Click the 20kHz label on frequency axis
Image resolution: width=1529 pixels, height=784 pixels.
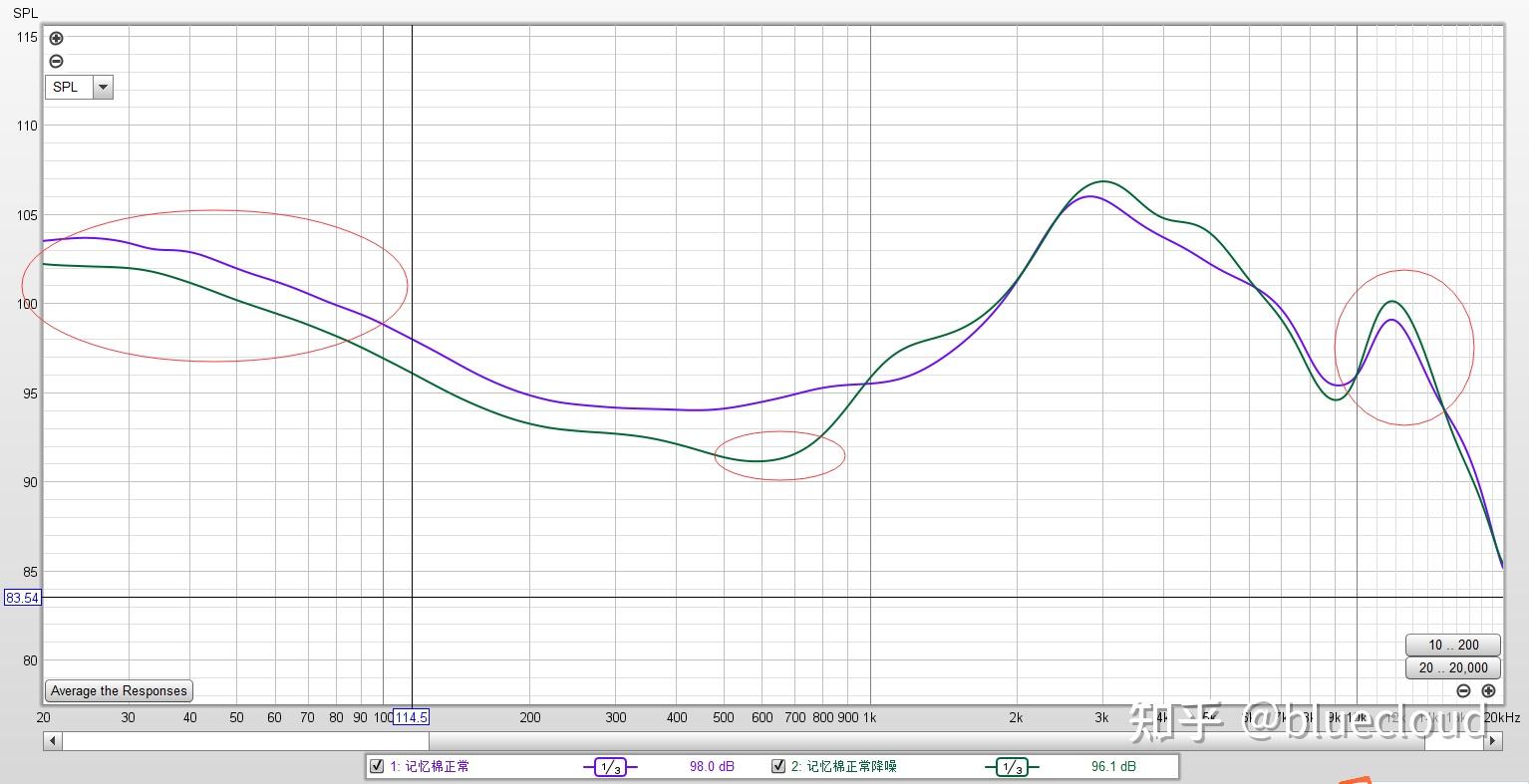point(1502,717)
